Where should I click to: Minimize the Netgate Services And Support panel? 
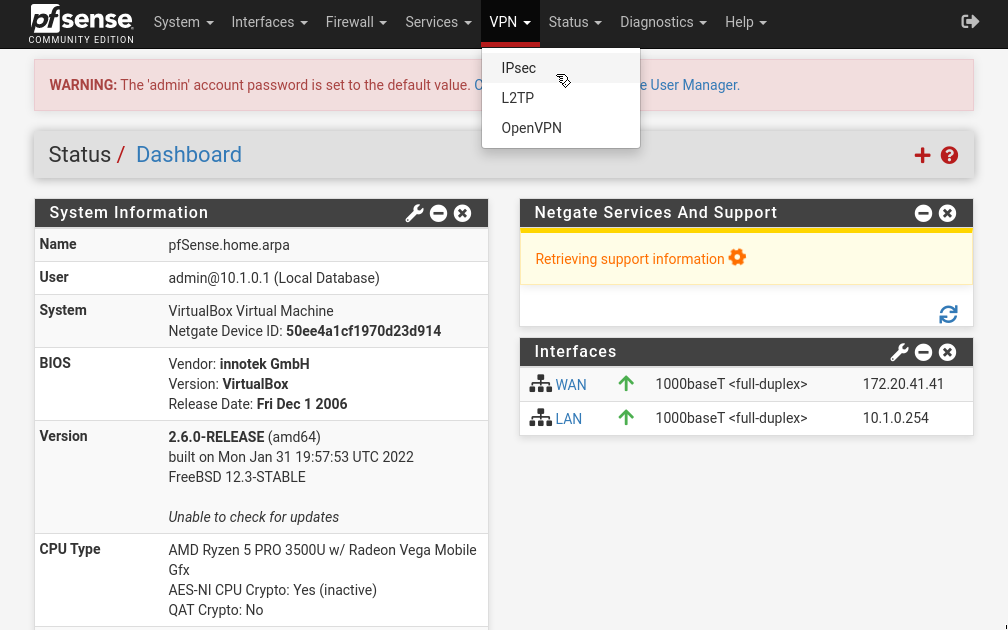(x=923, y=213)
